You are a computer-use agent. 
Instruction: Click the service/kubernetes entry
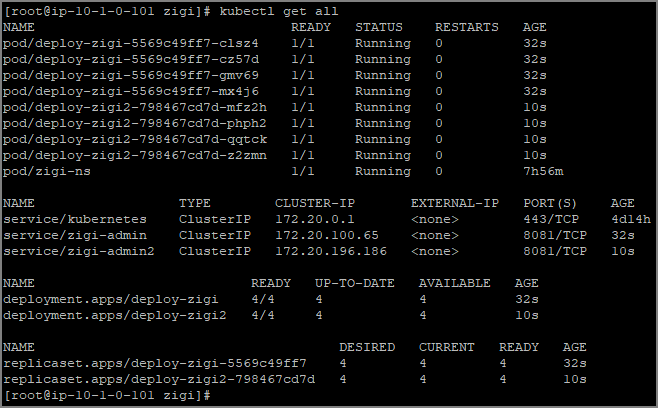[75, 219]
